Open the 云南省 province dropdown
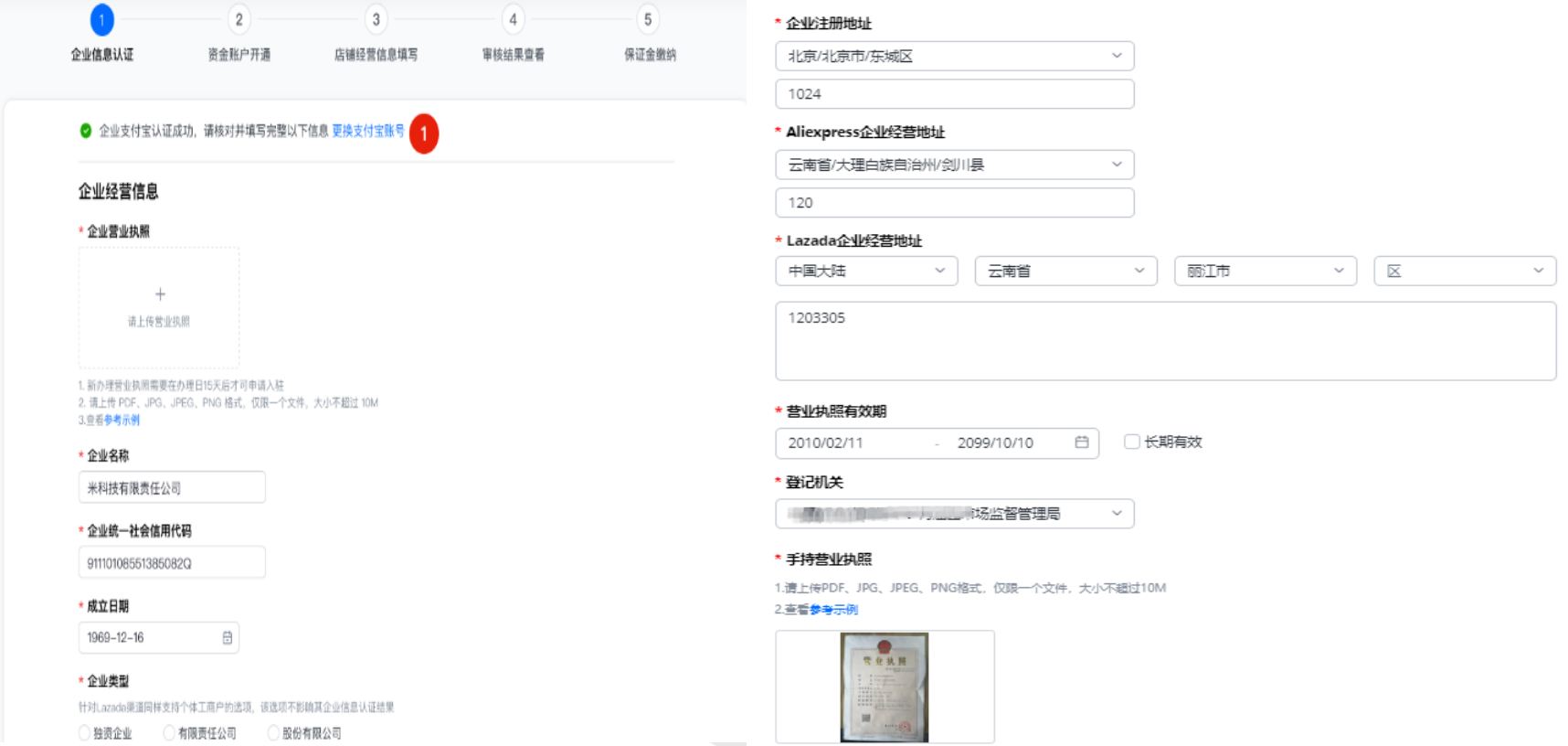Image resolution: width=1568 pixels, height=746 pixels. [1066, 271]
